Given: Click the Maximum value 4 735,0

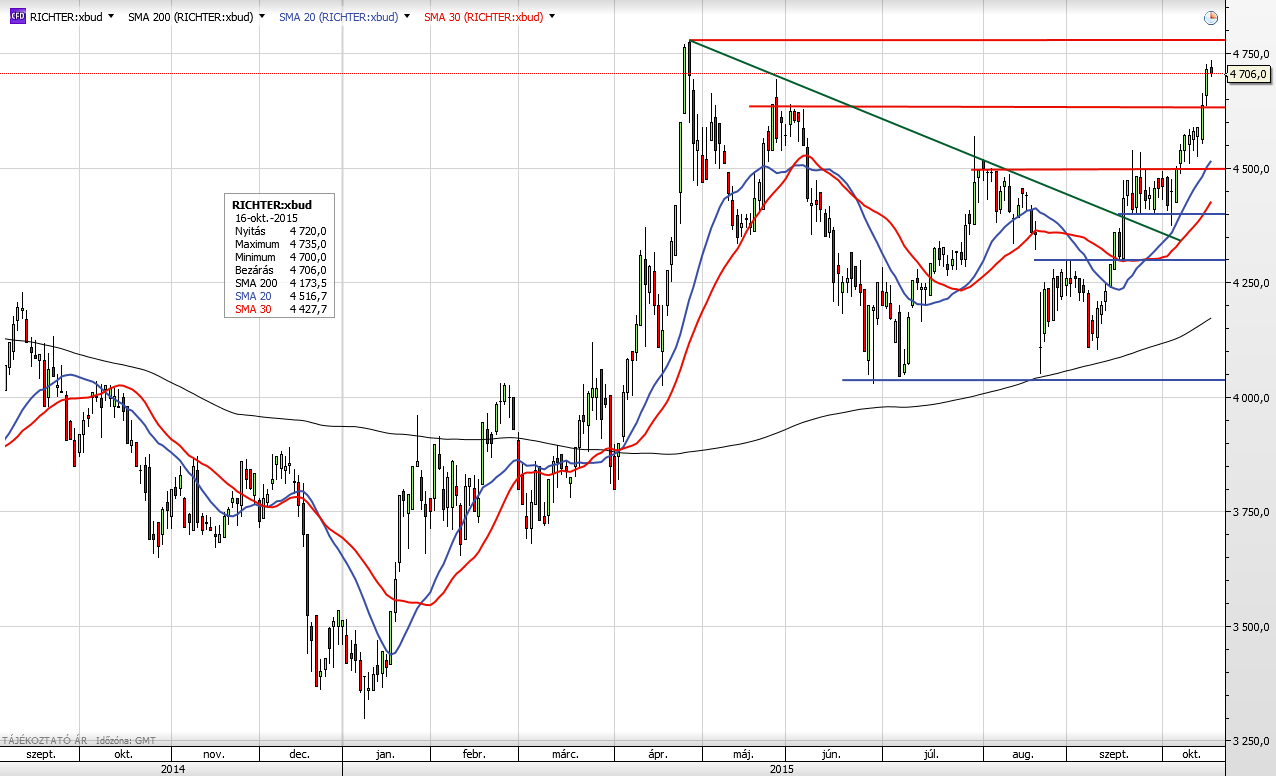Looking at the screenshot, I should (308, 244).
